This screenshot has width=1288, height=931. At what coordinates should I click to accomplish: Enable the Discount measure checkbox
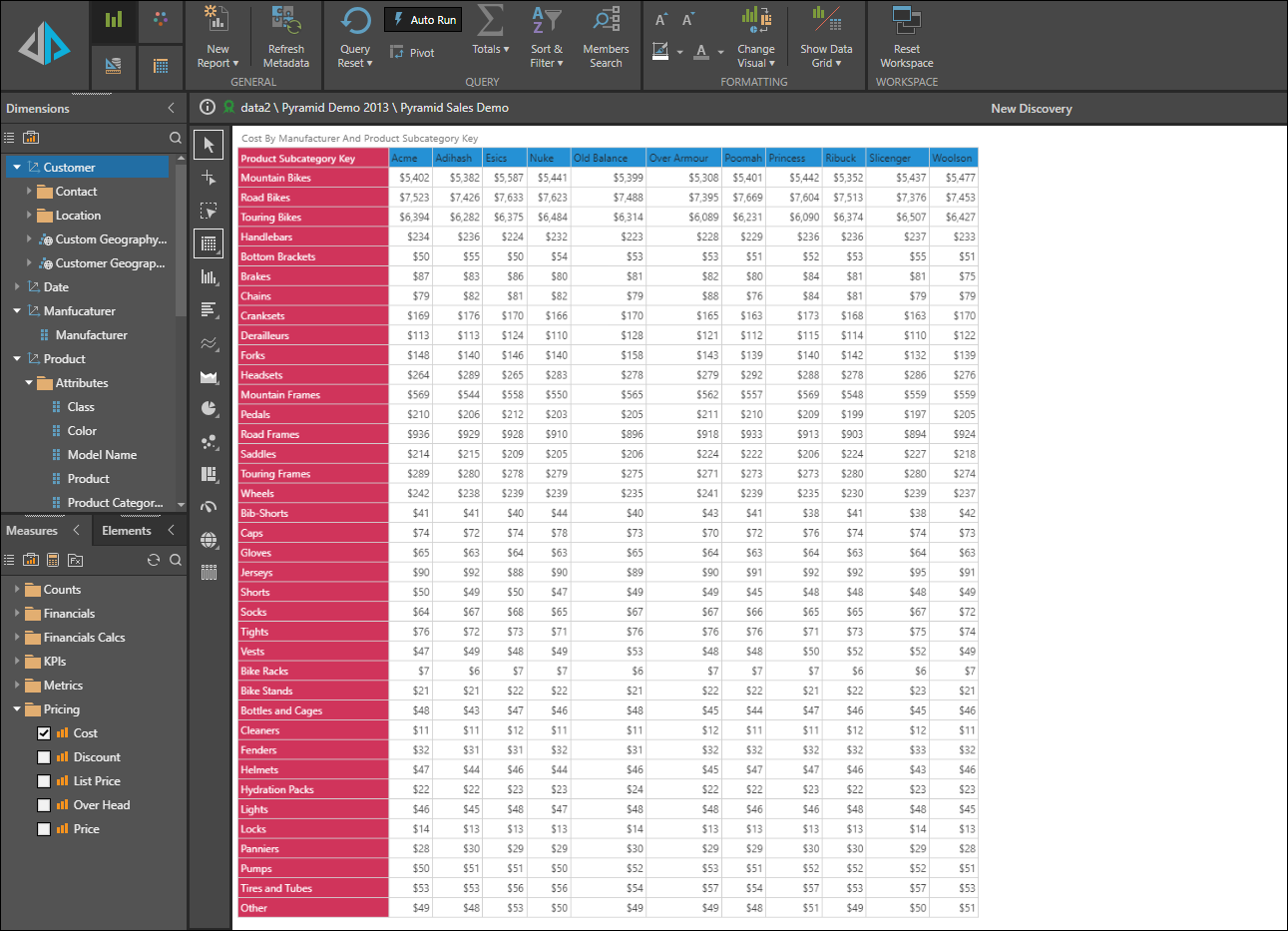coord(44,757)
